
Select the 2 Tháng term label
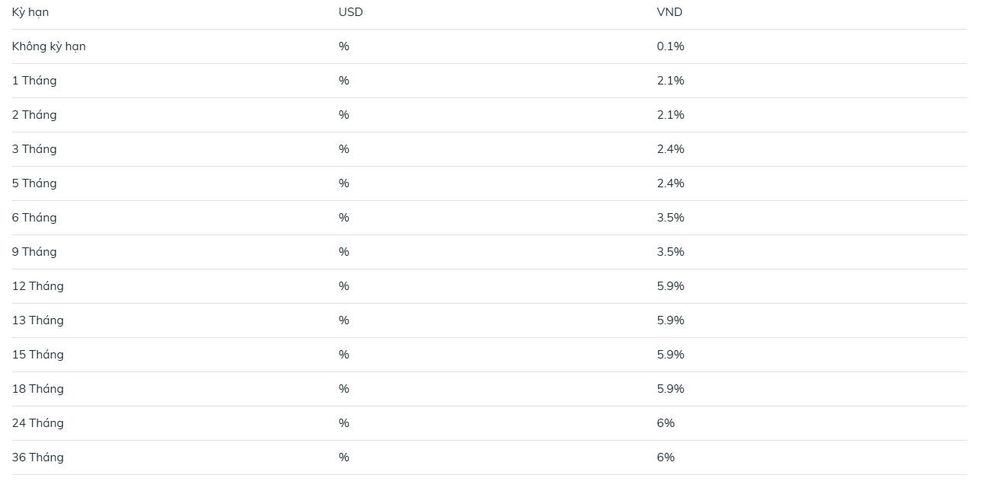click(x=34, y=115)
